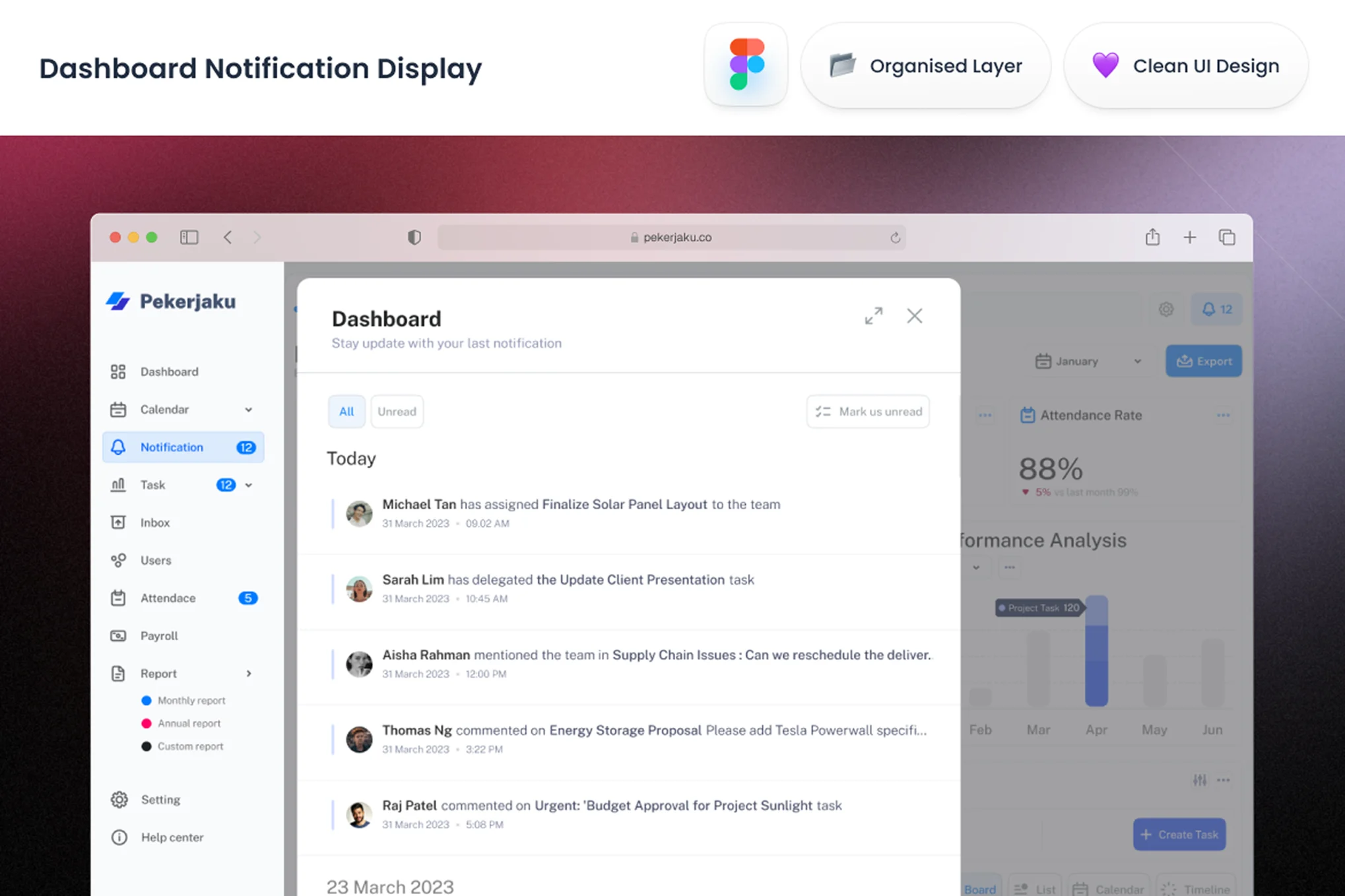This screenshot has width=1345, height=896.
Task: Expand the Task chevron
Action: tap(249, 485)
